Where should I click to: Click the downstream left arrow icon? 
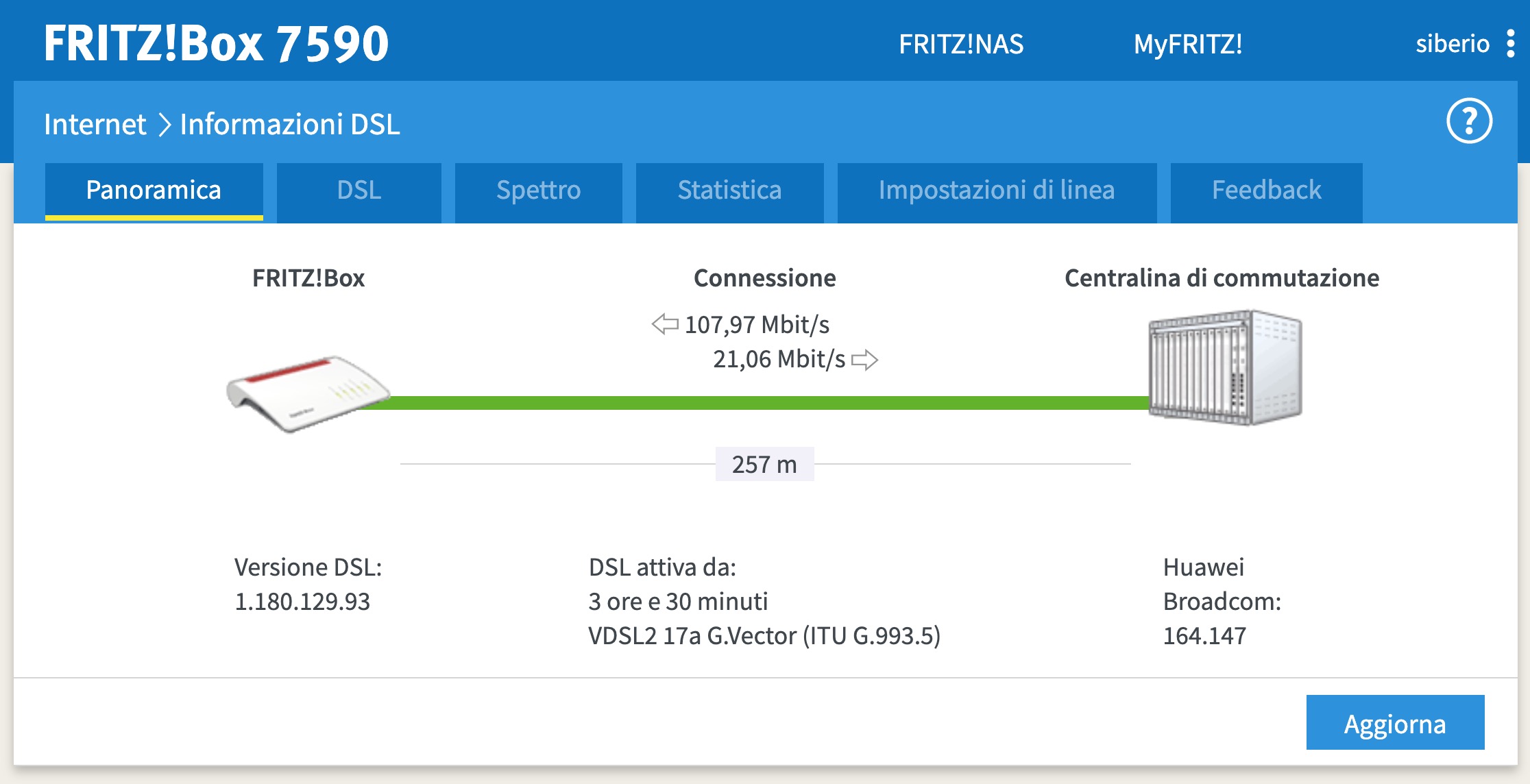665,324
